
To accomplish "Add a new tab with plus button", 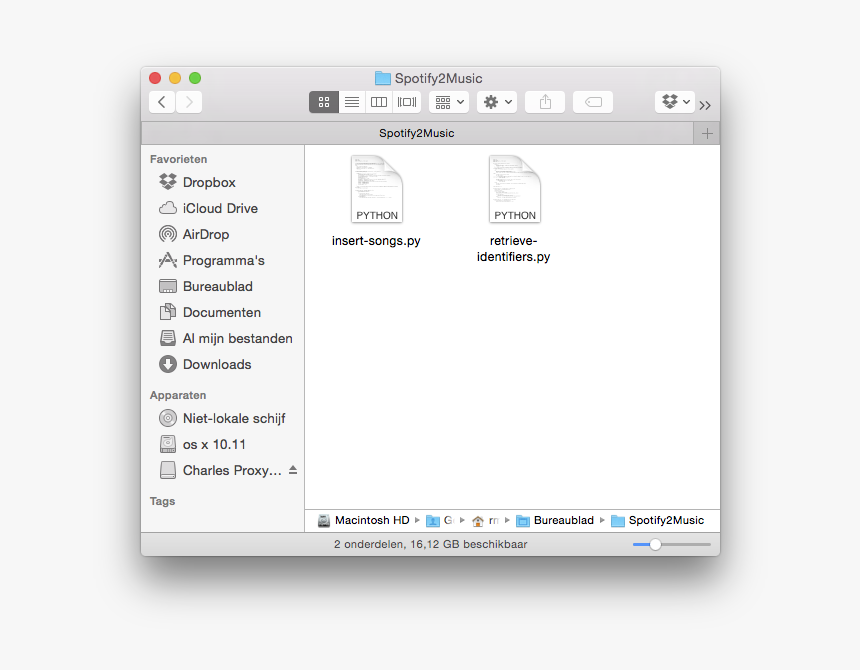I will tap(707, 133).
